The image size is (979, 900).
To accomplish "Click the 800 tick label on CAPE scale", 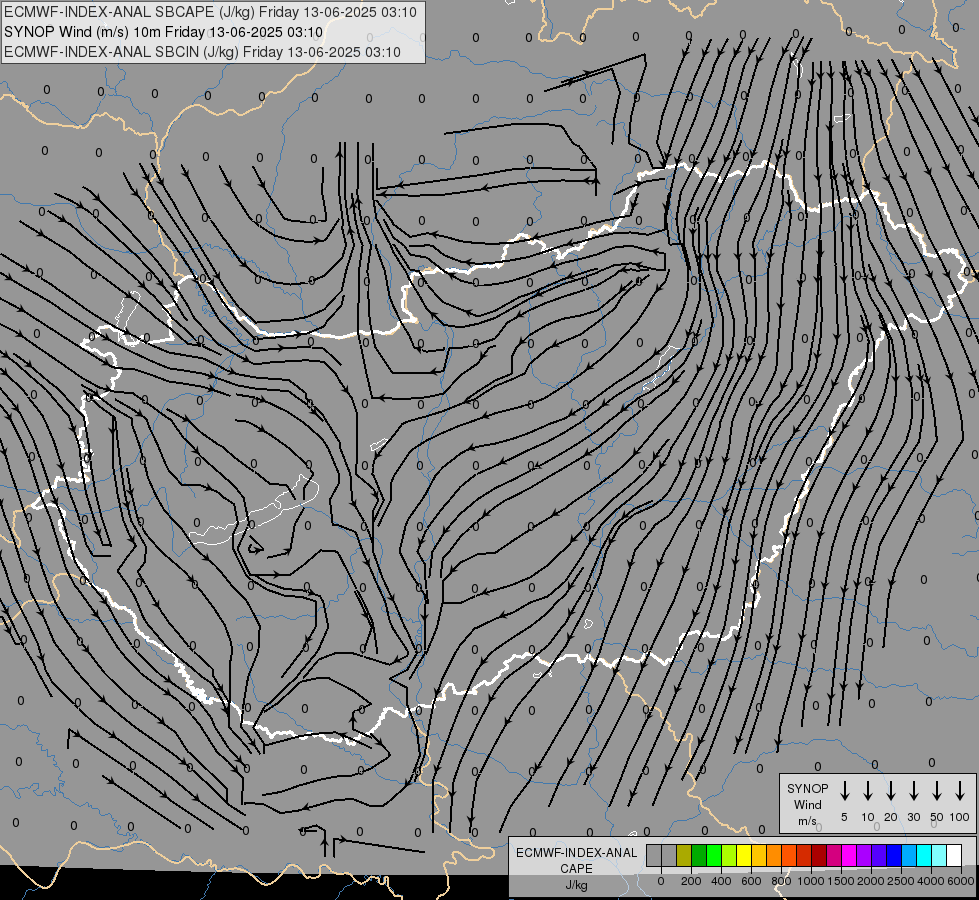I will [x=781, y=881].
